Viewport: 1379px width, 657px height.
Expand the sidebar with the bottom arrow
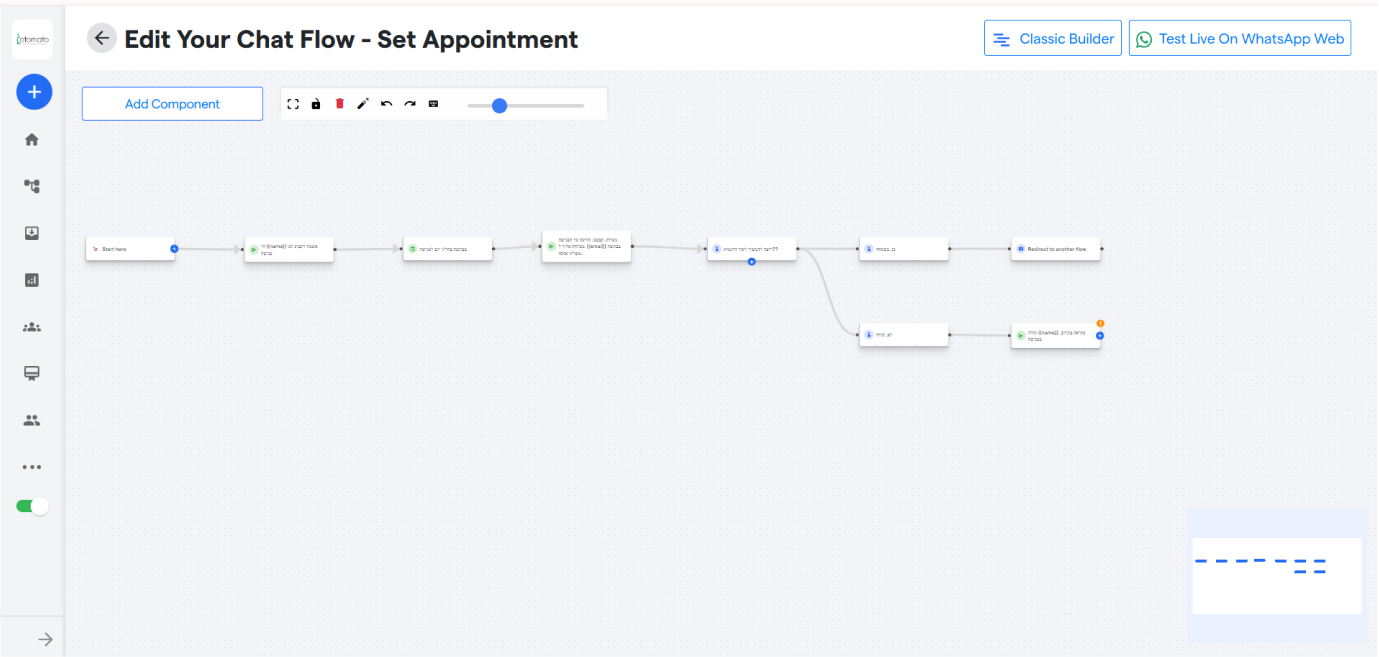click(45, 640)
